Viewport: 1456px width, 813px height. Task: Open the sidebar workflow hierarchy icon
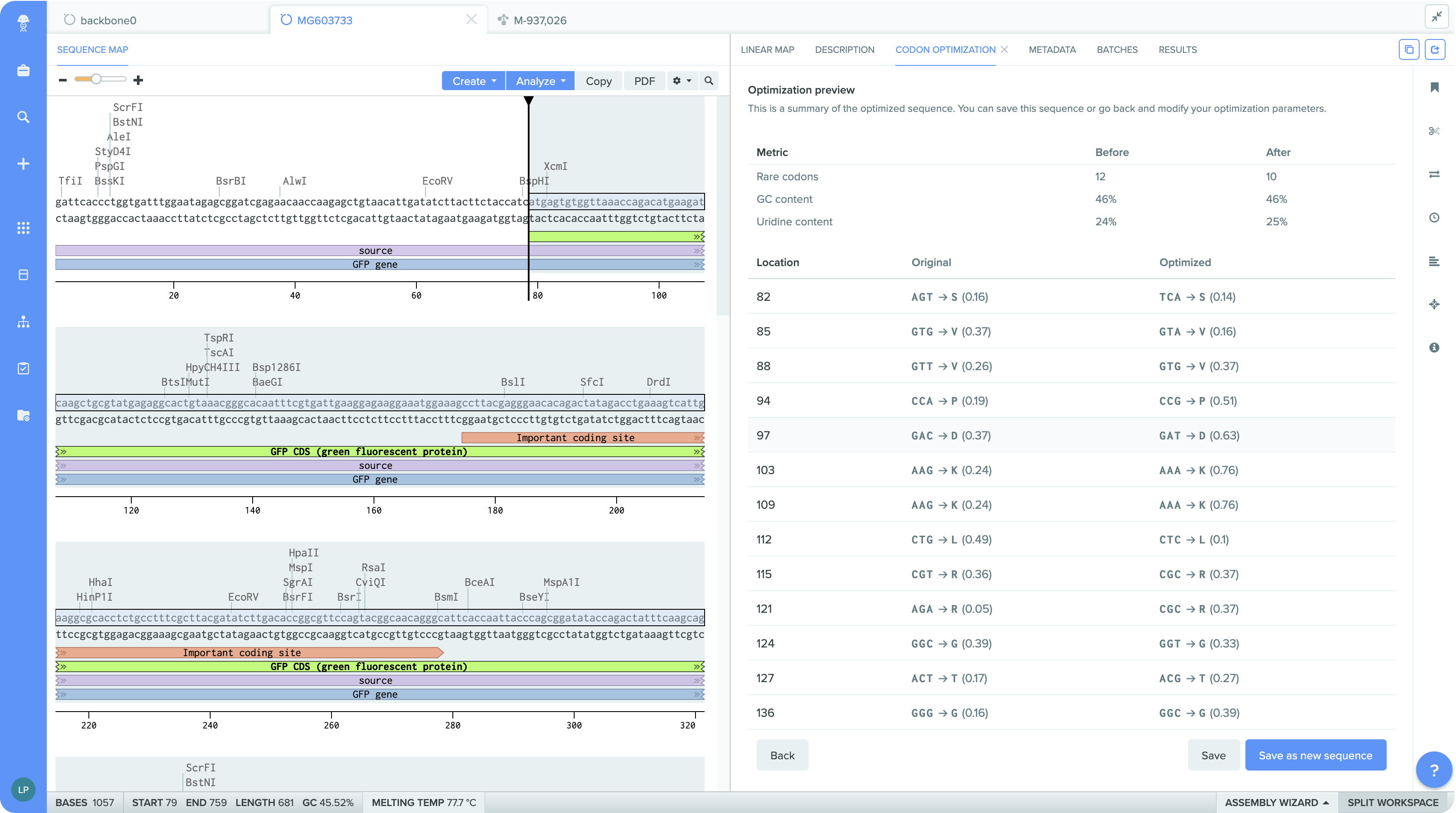tap(23, 322)
